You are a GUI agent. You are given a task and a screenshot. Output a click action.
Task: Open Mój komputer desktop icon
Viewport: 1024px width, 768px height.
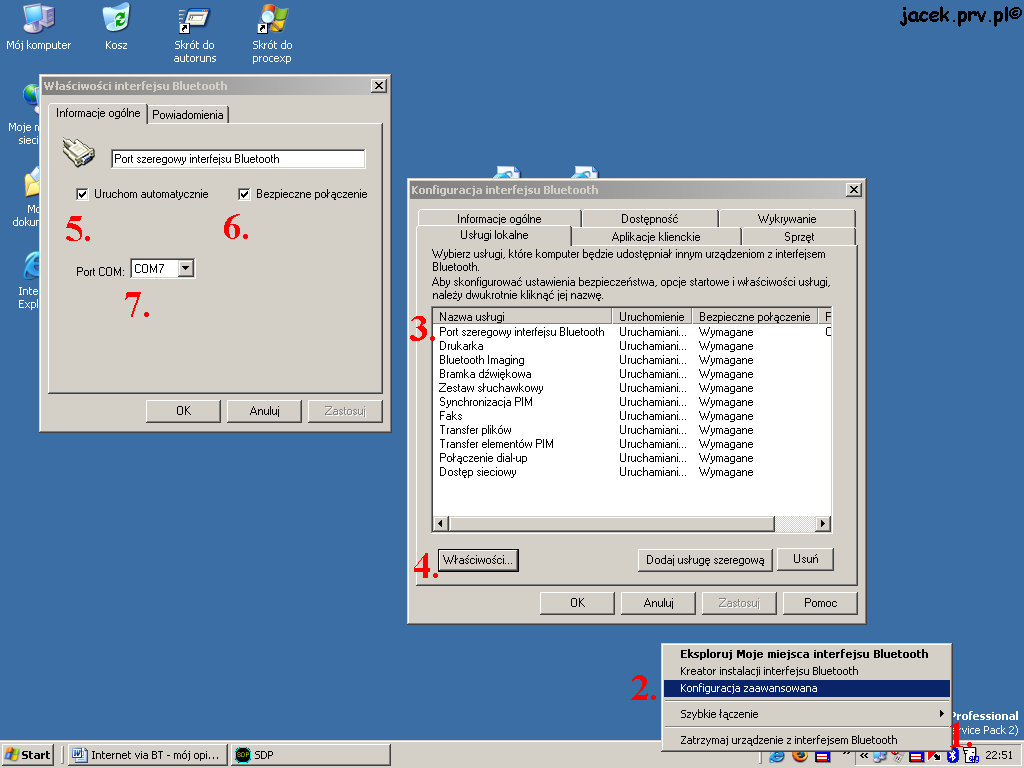39,27
